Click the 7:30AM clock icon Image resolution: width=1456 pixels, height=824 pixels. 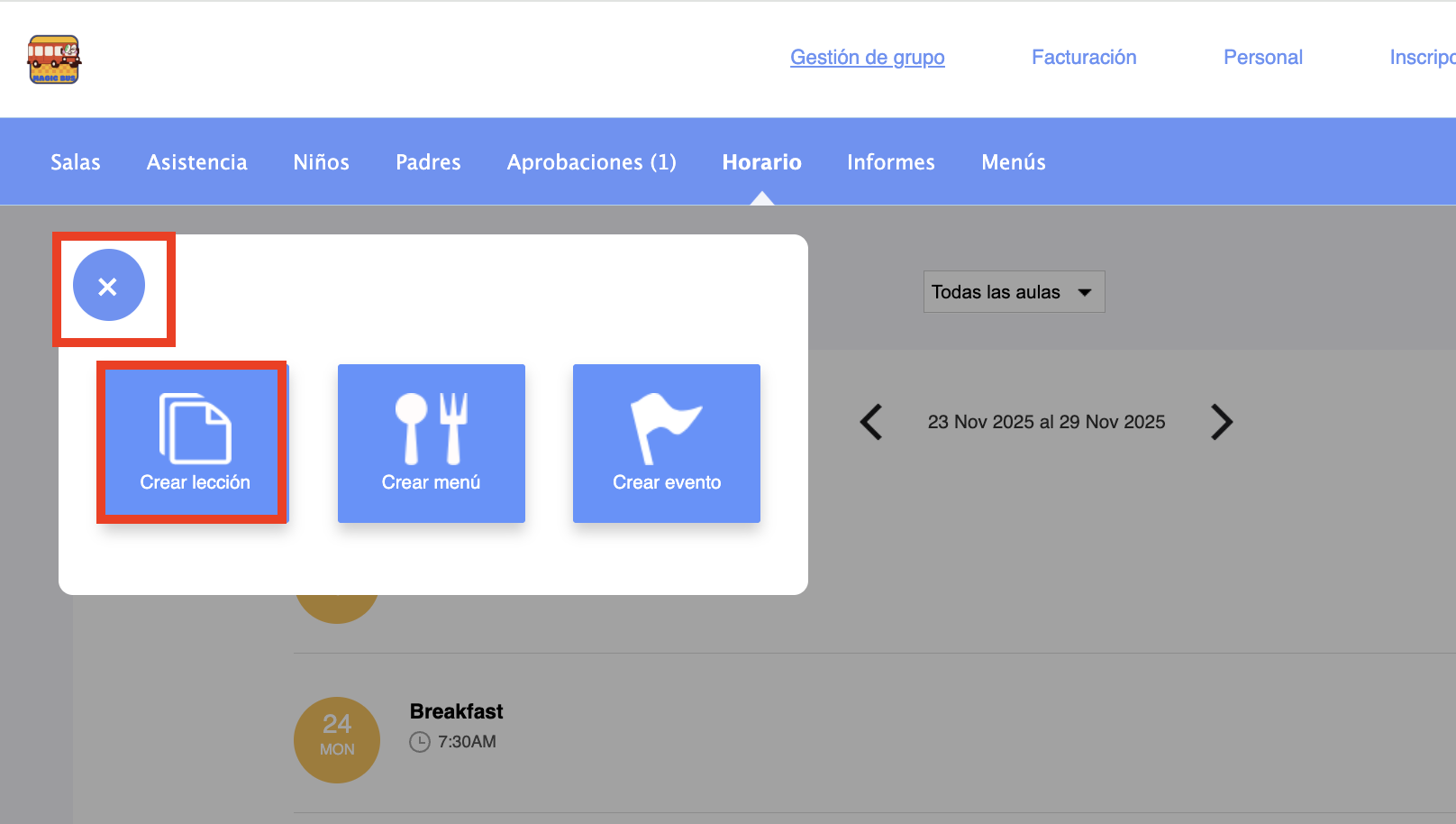(x=420, y=742)
